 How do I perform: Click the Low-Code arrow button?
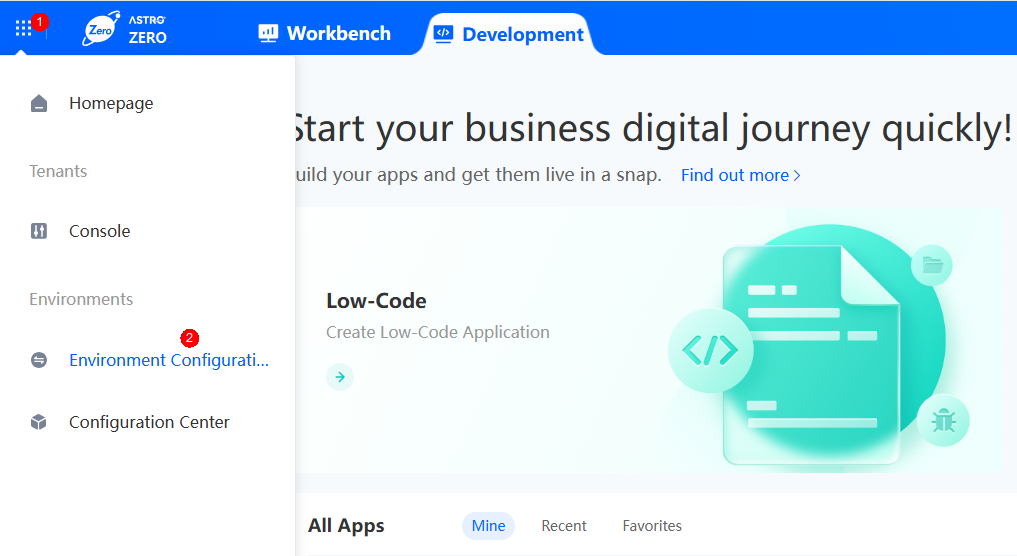point(340,377)
